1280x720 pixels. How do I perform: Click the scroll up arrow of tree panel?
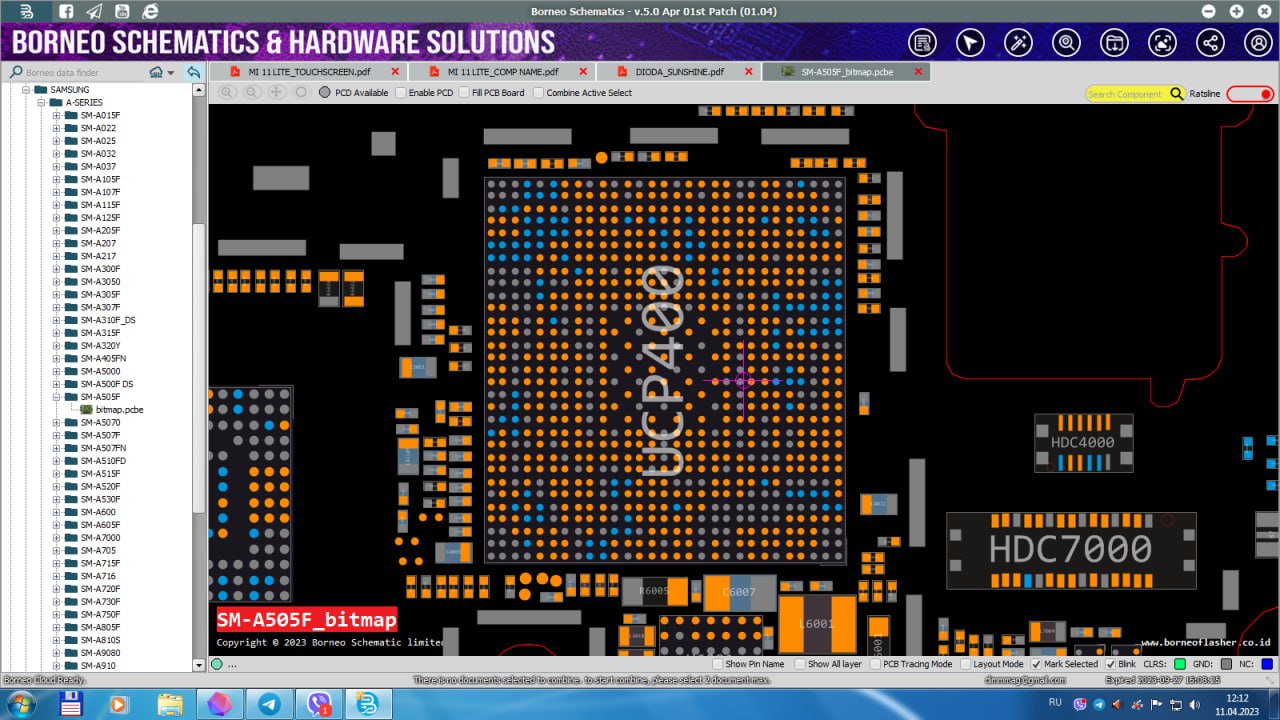pyautogui.click(x=199, y=91)
